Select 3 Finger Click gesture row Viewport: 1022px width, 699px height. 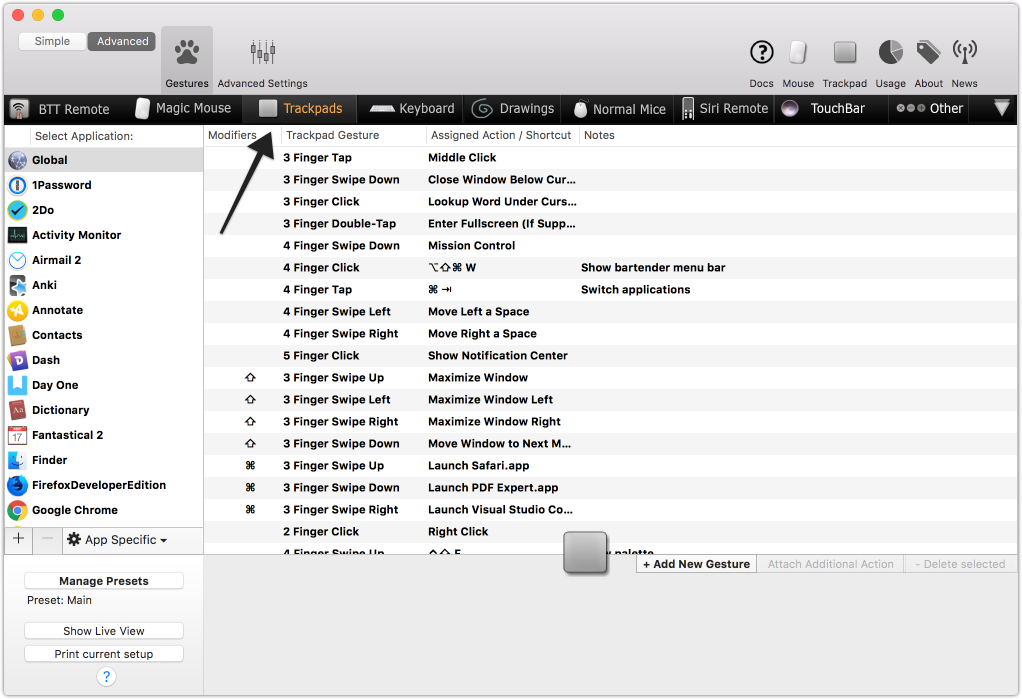tap(610, 202)
